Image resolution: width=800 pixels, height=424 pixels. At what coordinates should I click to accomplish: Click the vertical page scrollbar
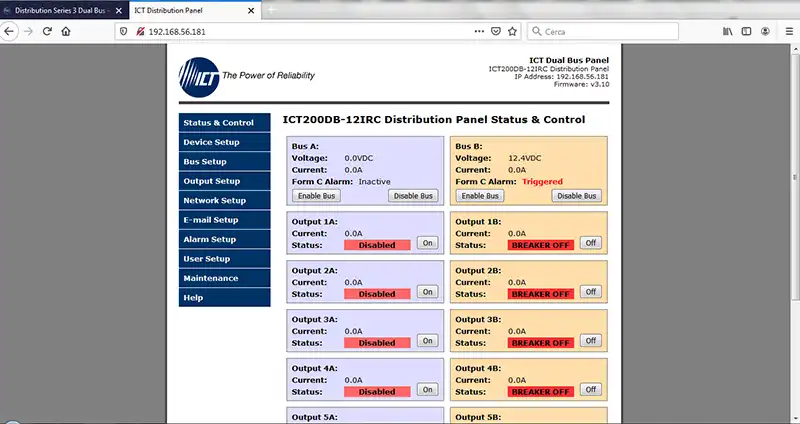coord(795,176)
